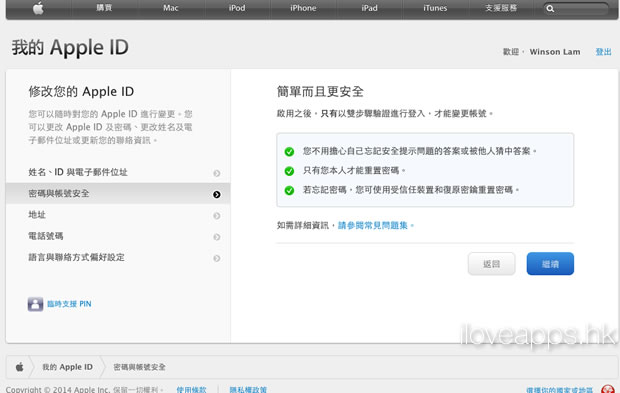Click the 修改您的 Apple ID heading
The image size is (620, 393).
81,92
